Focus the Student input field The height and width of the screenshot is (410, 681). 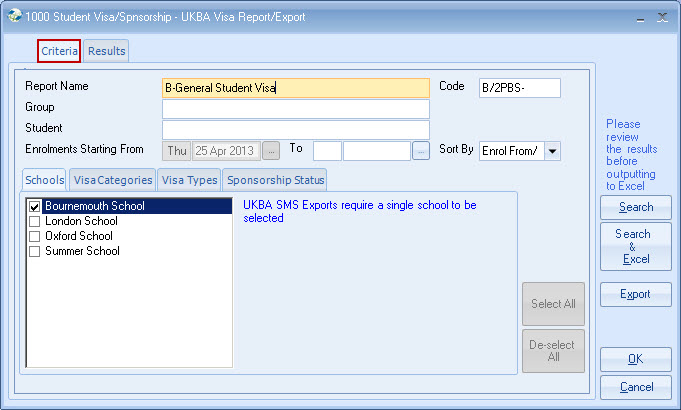[x=295, y=129]
